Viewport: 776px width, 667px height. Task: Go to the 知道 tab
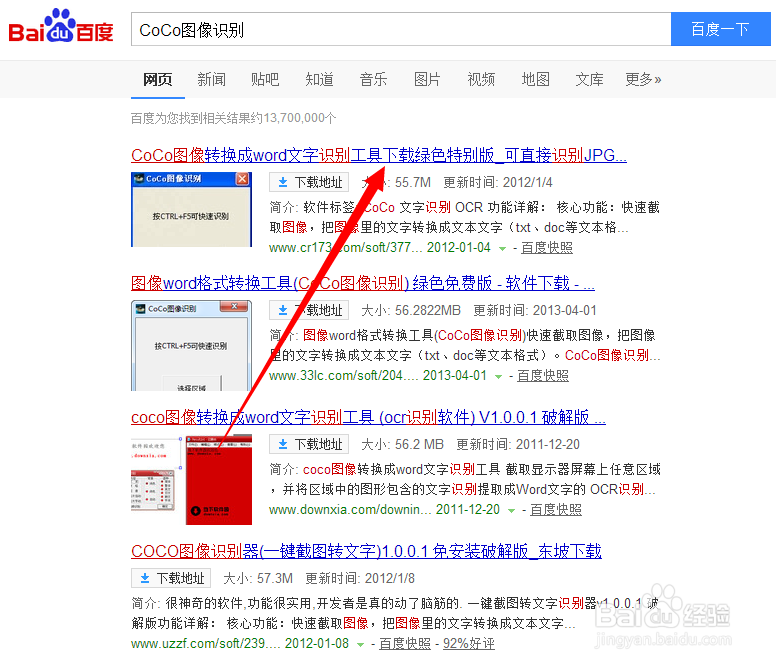[x=319, y=79]
